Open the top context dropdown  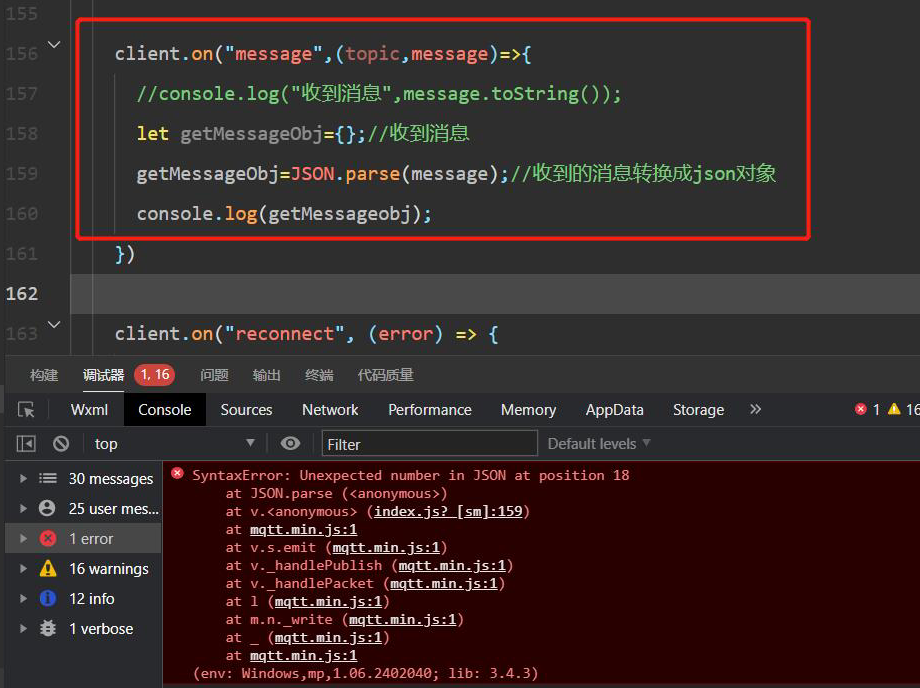click(x=174, y=443)
